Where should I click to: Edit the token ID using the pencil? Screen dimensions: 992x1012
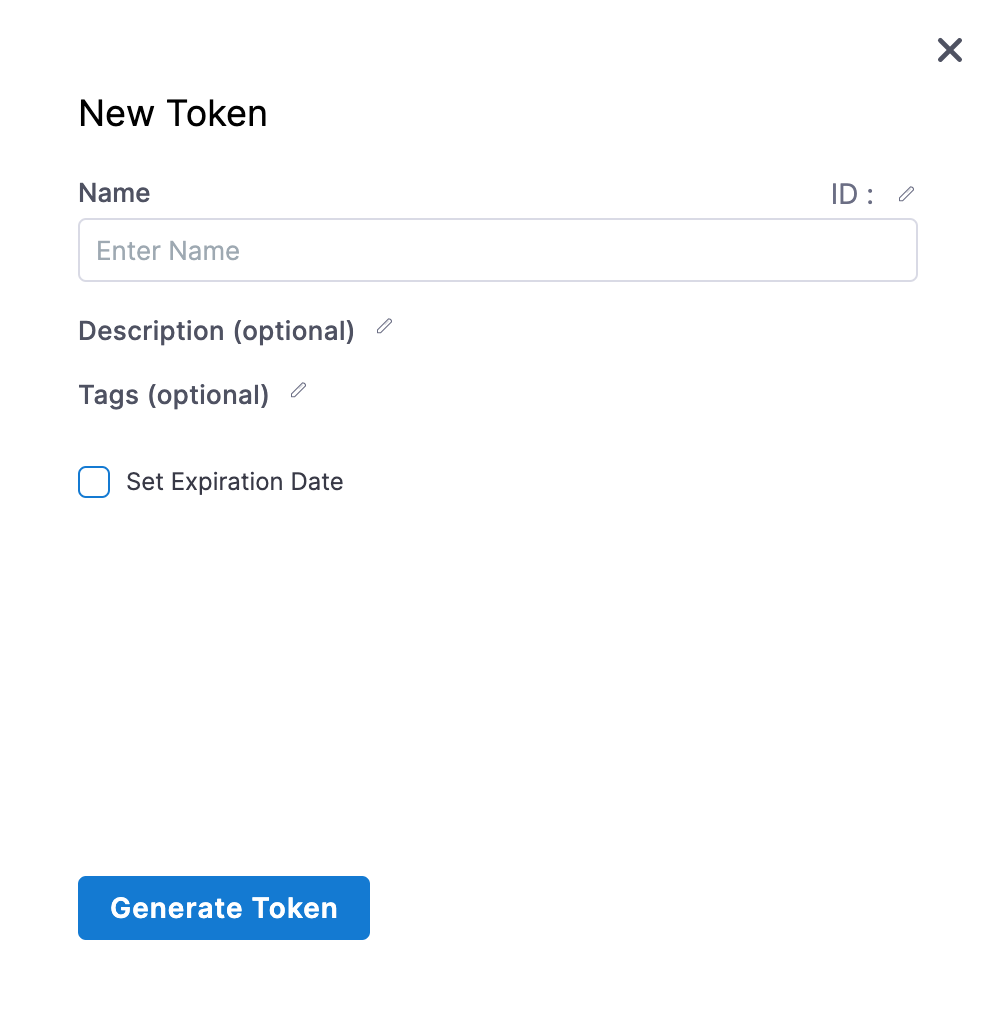pos(906,194)
